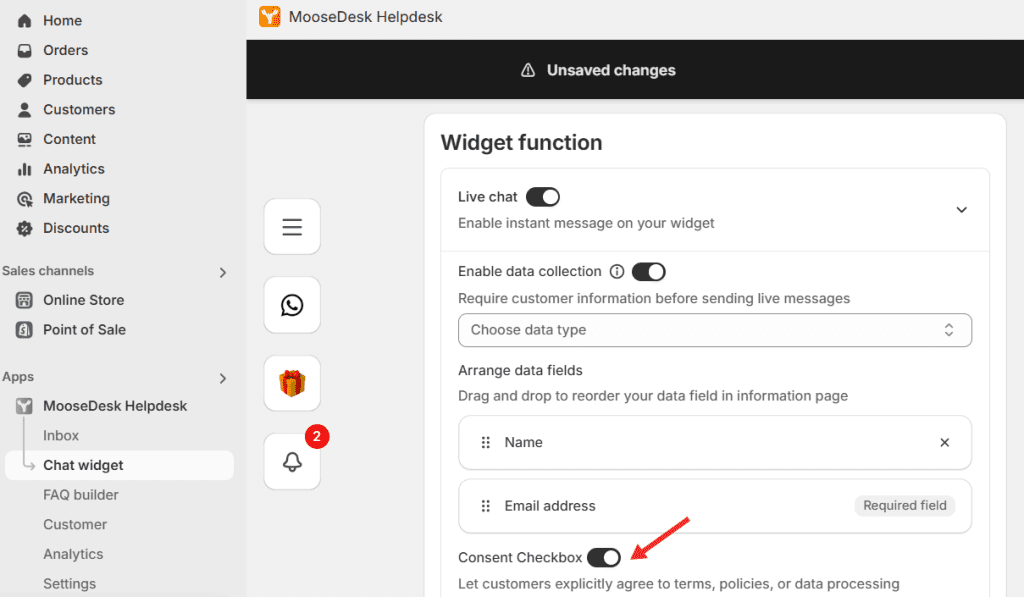Open the gift box icon button
Image resolution: width=1024 pixels, height=597 pixels.
point(292,383)
